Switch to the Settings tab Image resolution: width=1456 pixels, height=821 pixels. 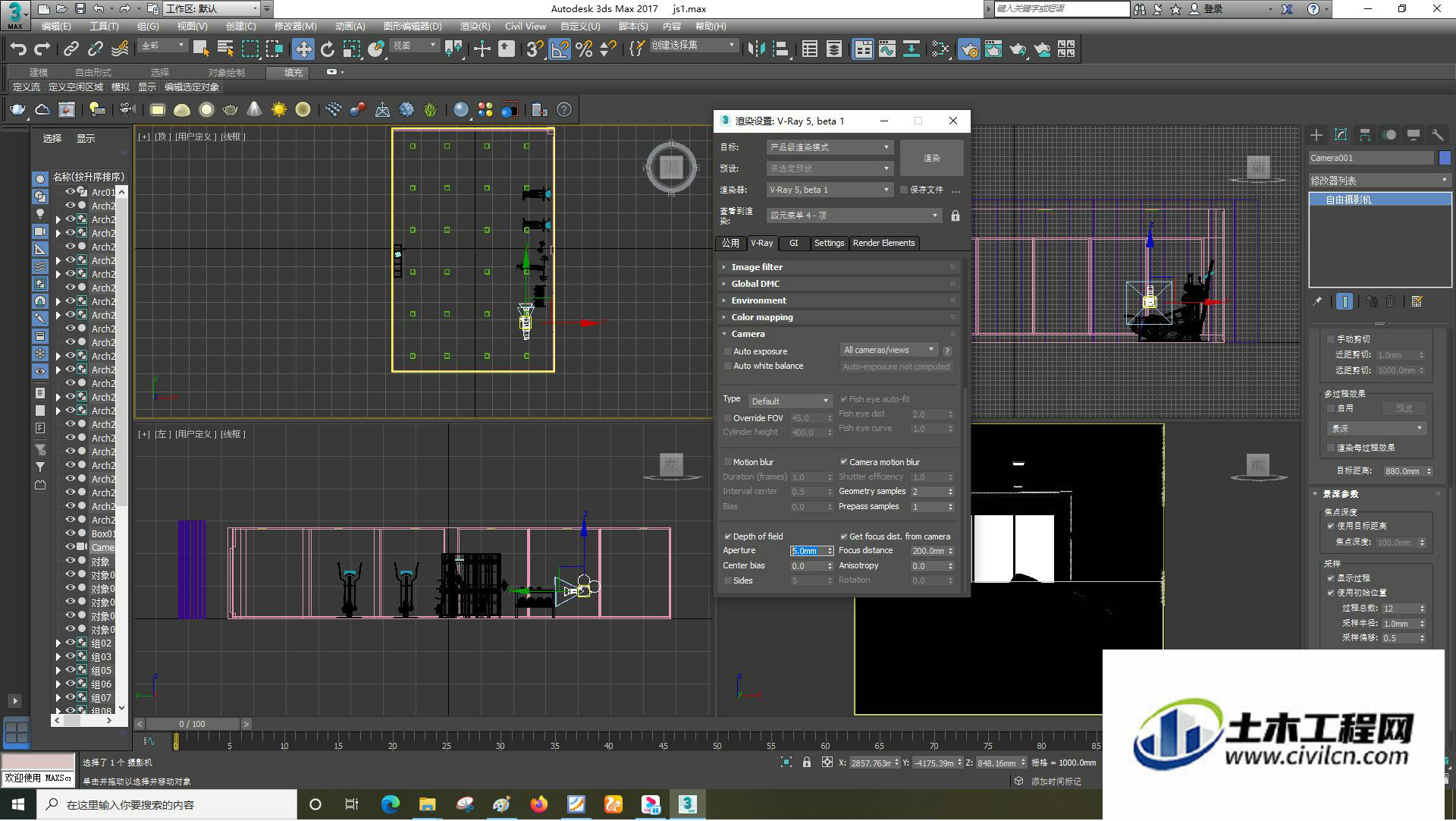[x=829, y=243]
